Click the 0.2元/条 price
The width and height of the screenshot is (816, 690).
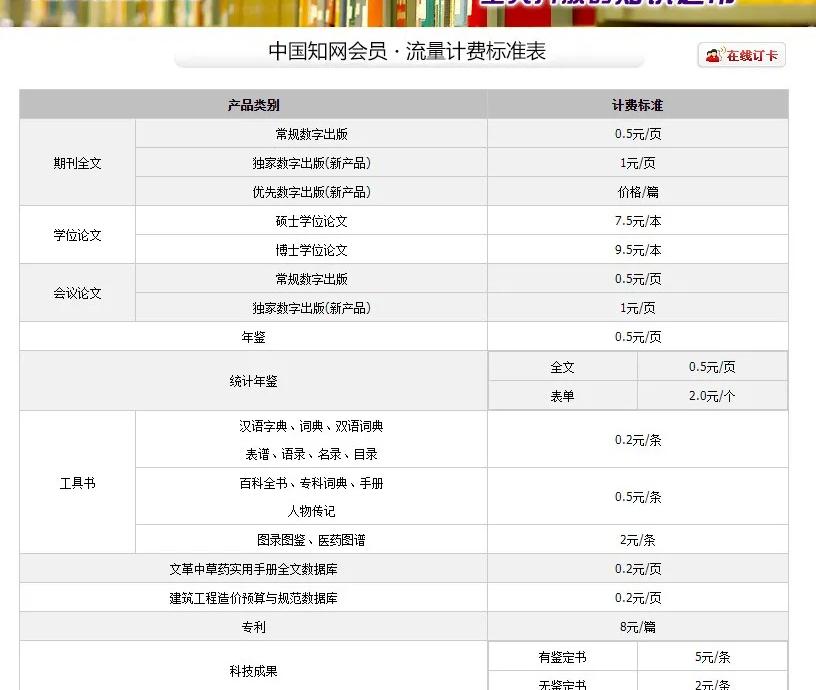click(x=638, y=440)
